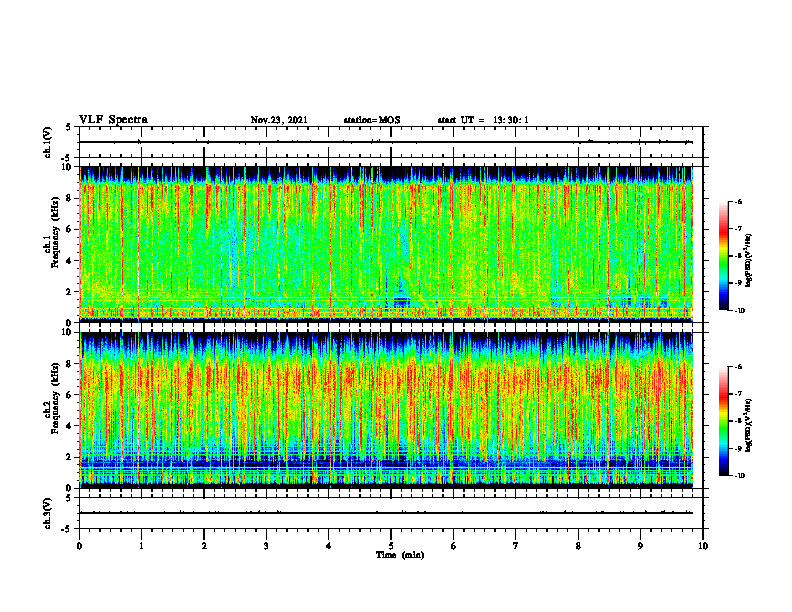Screen dimensions: 792x612
Task: Click time axis tick label "9"
Action: [x=640, y=546]
